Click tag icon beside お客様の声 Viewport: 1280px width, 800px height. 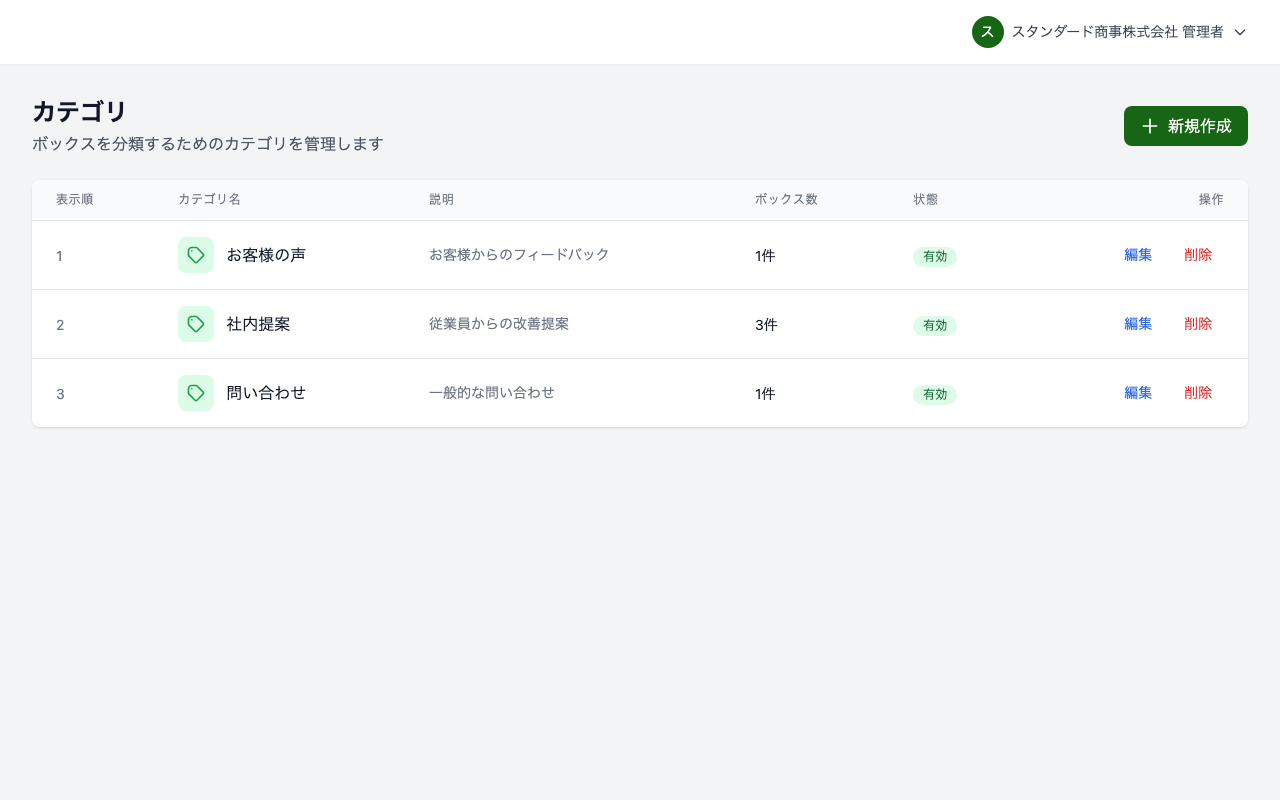click(196, 255)
